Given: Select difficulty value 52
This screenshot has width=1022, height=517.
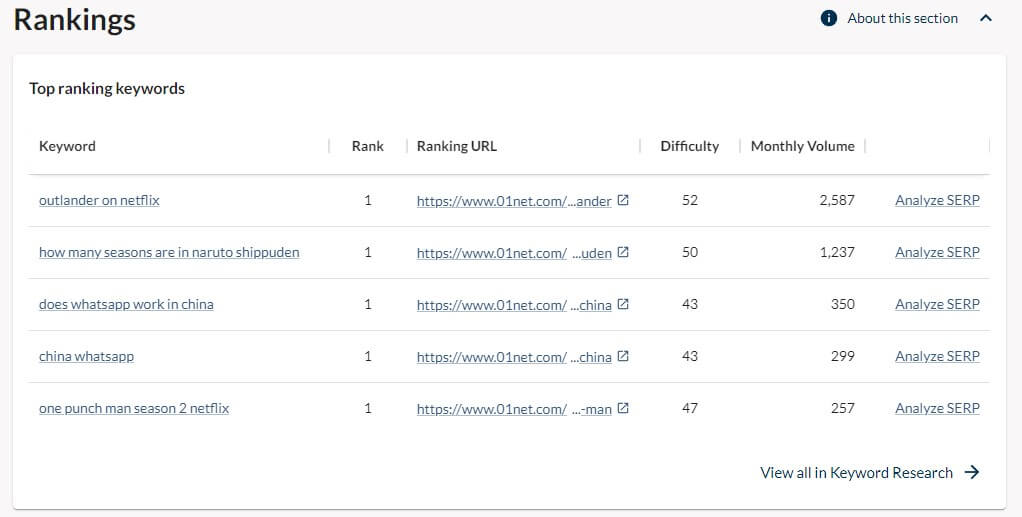Looking at the screenshot, I should 690,200.
